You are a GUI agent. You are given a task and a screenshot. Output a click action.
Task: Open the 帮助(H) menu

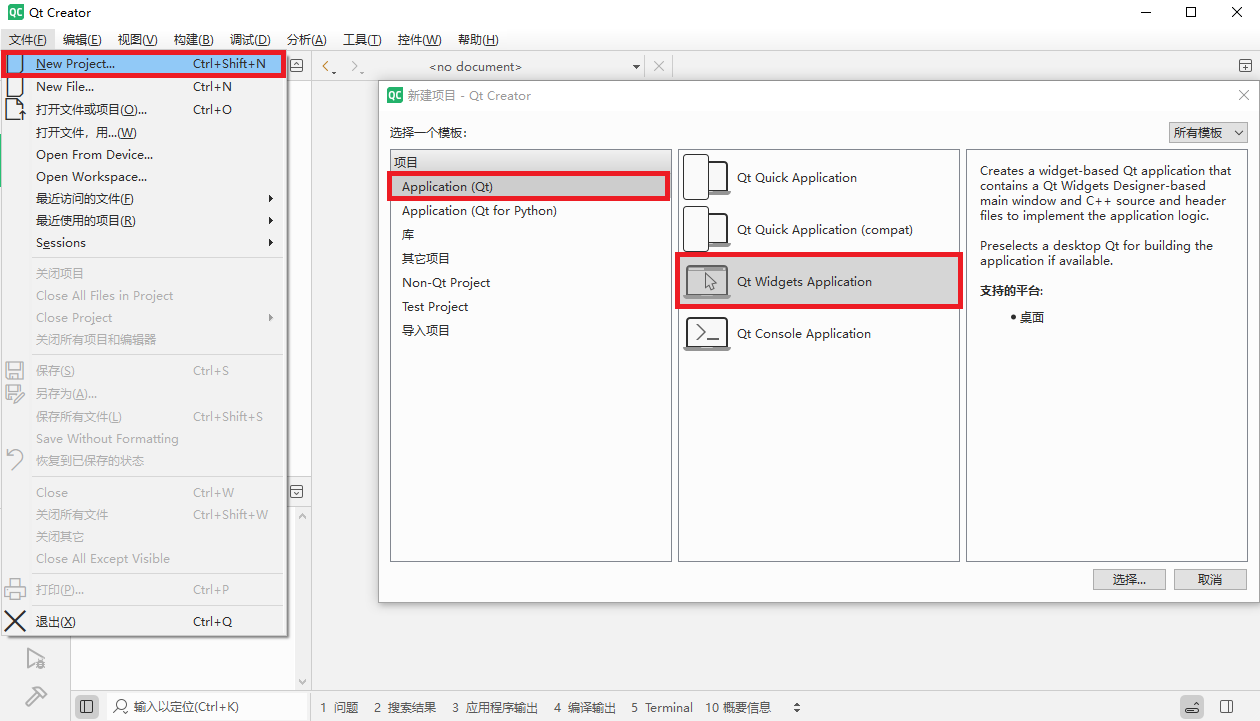click(478, 40)
